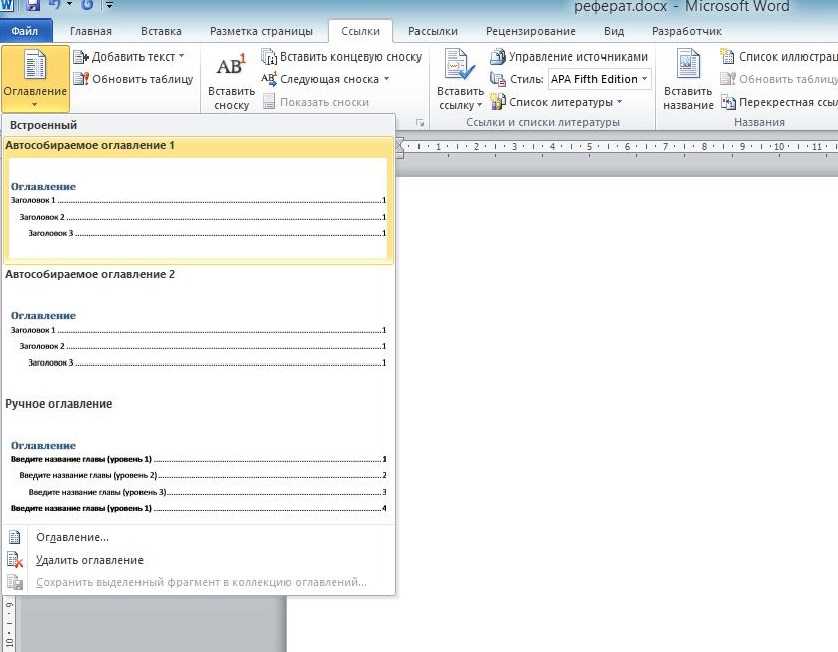The width and height of the screenshot is (838, 652).
Task: Open the Файл tab
Action: tap(24, 31)
